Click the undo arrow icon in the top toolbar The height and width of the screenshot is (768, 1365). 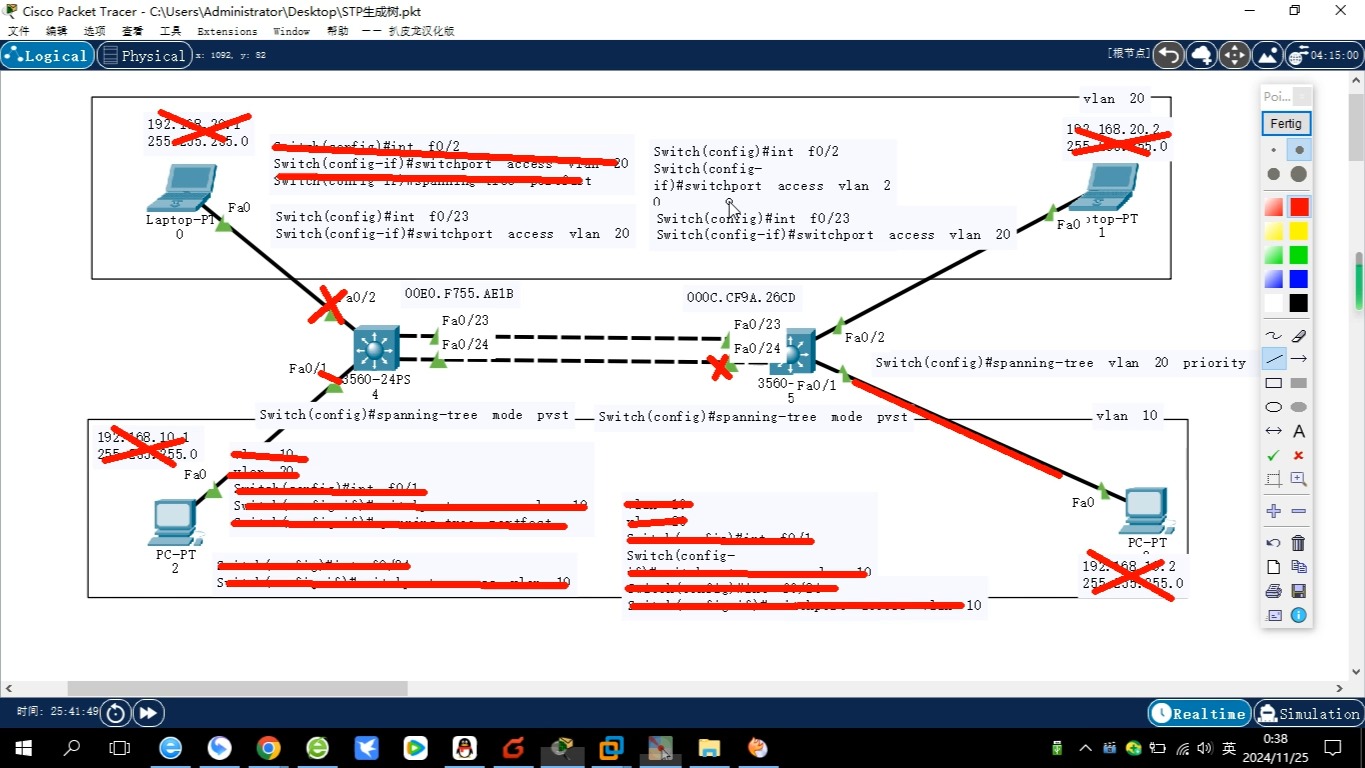coord(1168,55)
